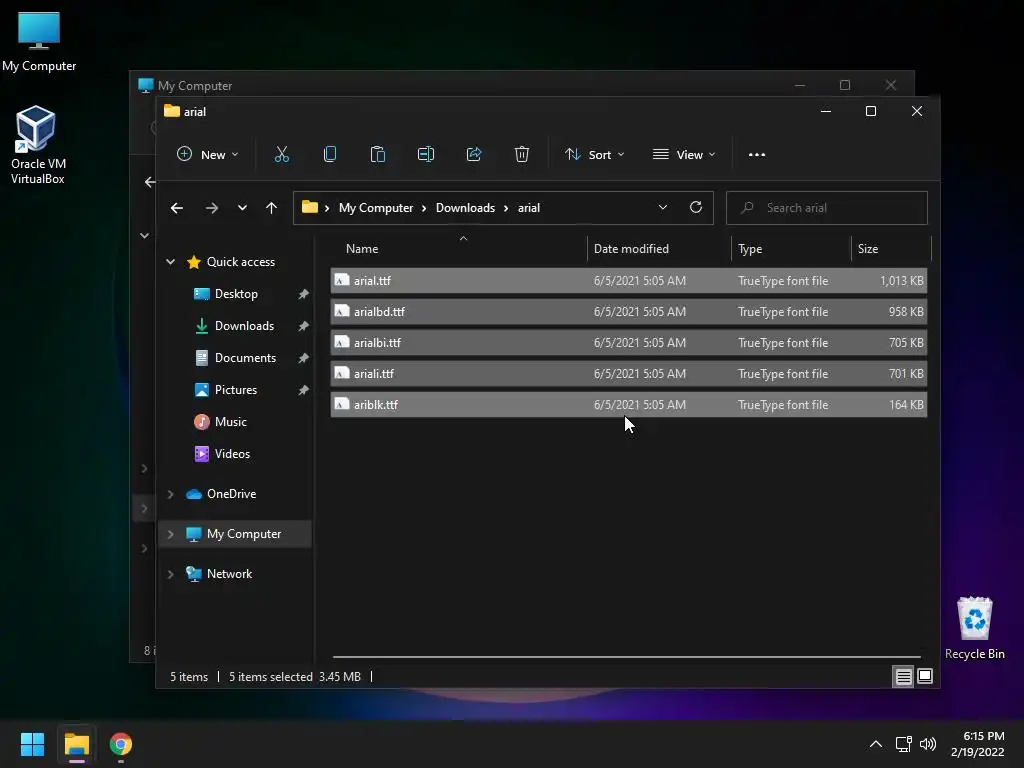Click the folder icon in address bar
Screen dimensions: 1024x768
point(310,207)
